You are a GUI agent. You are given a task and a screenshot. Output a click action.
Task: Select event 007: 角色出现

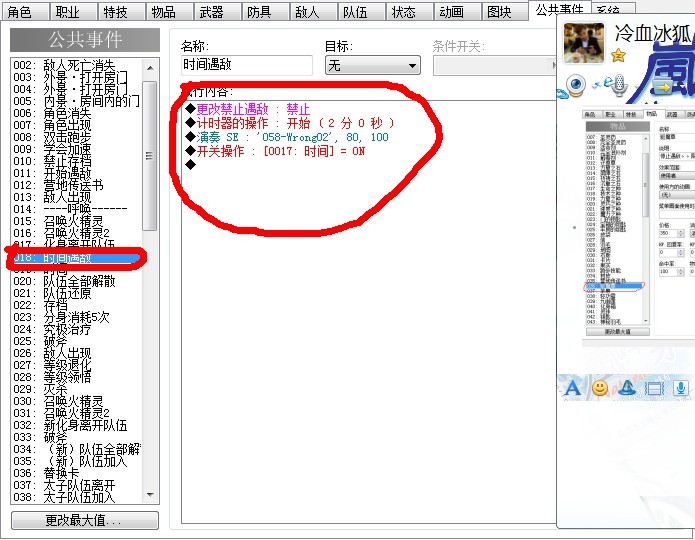tap(76, 125)
